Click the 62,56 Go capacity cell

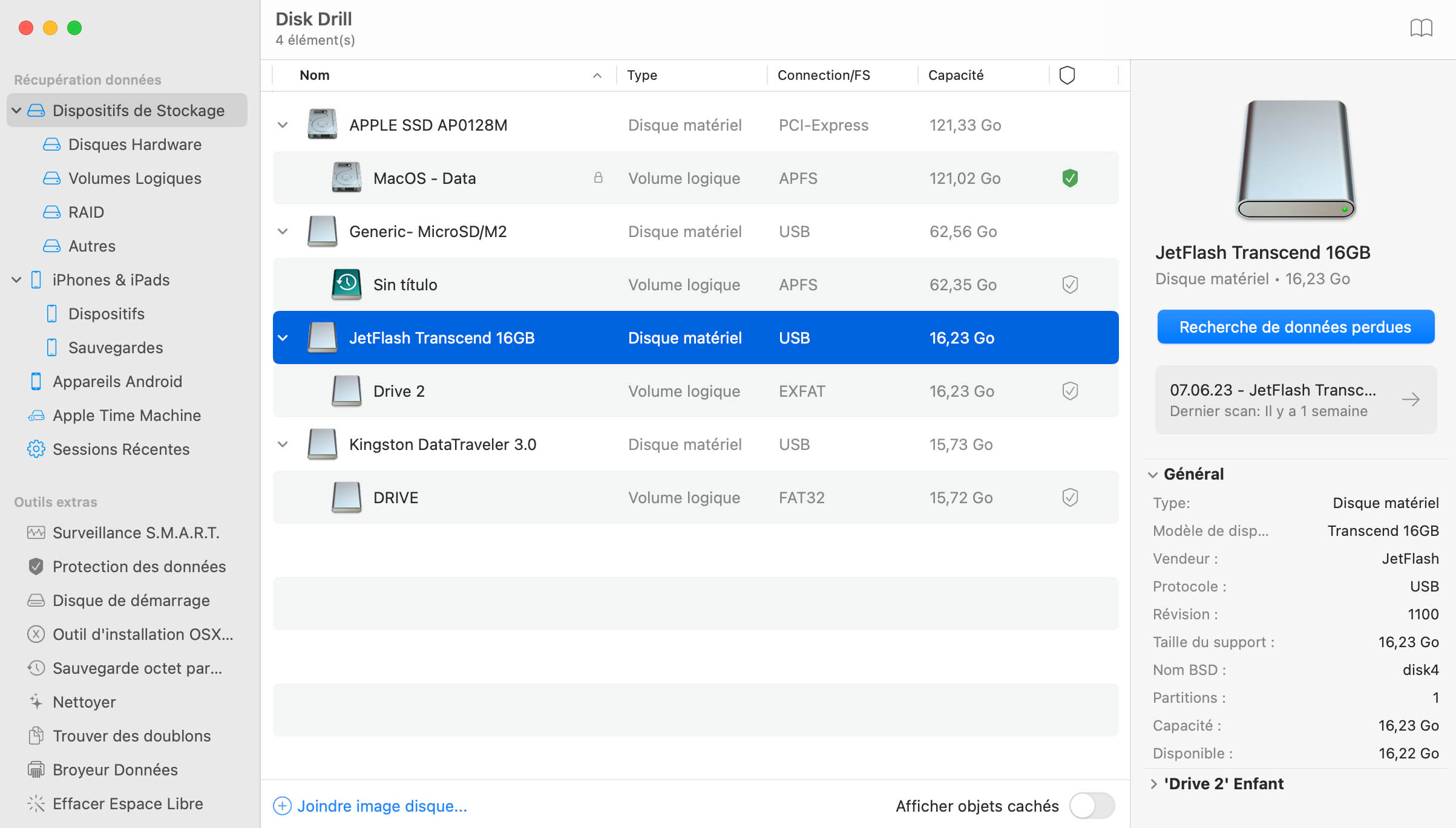[963, 232]
